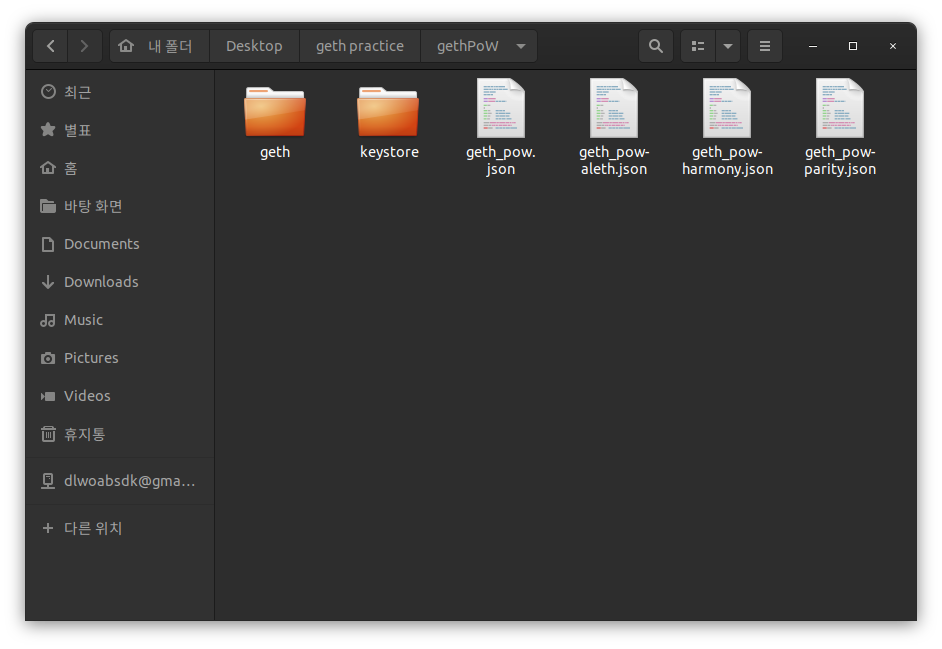Viewport: 942px width, 649px height.
Task: Click plus icon for 다른 위치
Action: click(48, 528)
